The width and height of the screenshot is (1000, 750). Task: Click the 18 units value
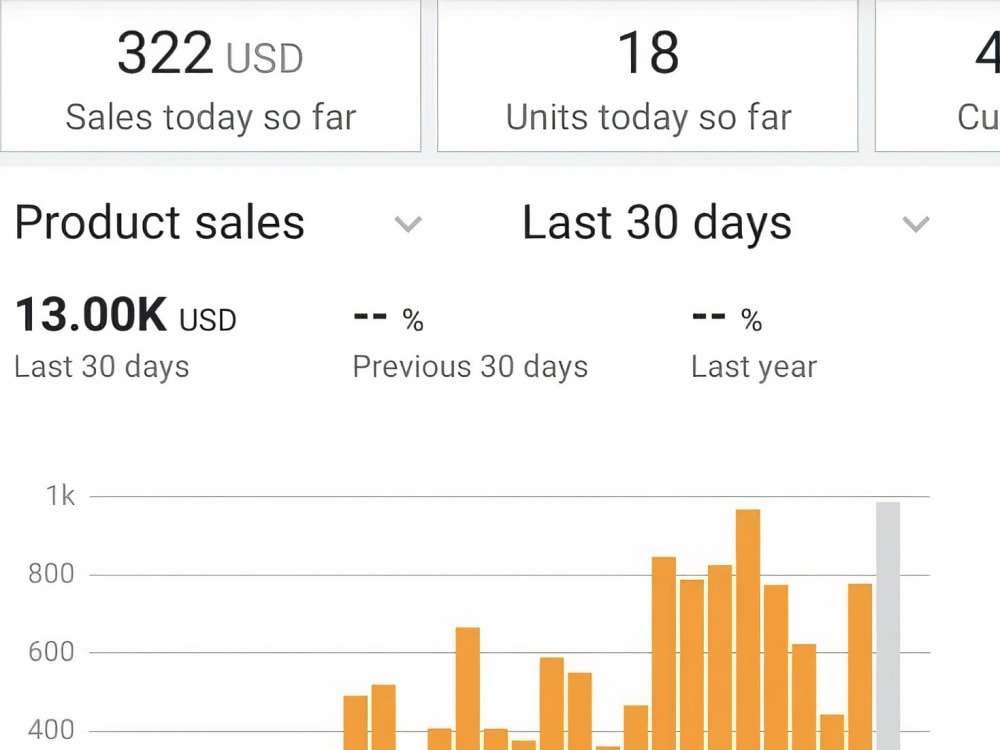[648, 53]
